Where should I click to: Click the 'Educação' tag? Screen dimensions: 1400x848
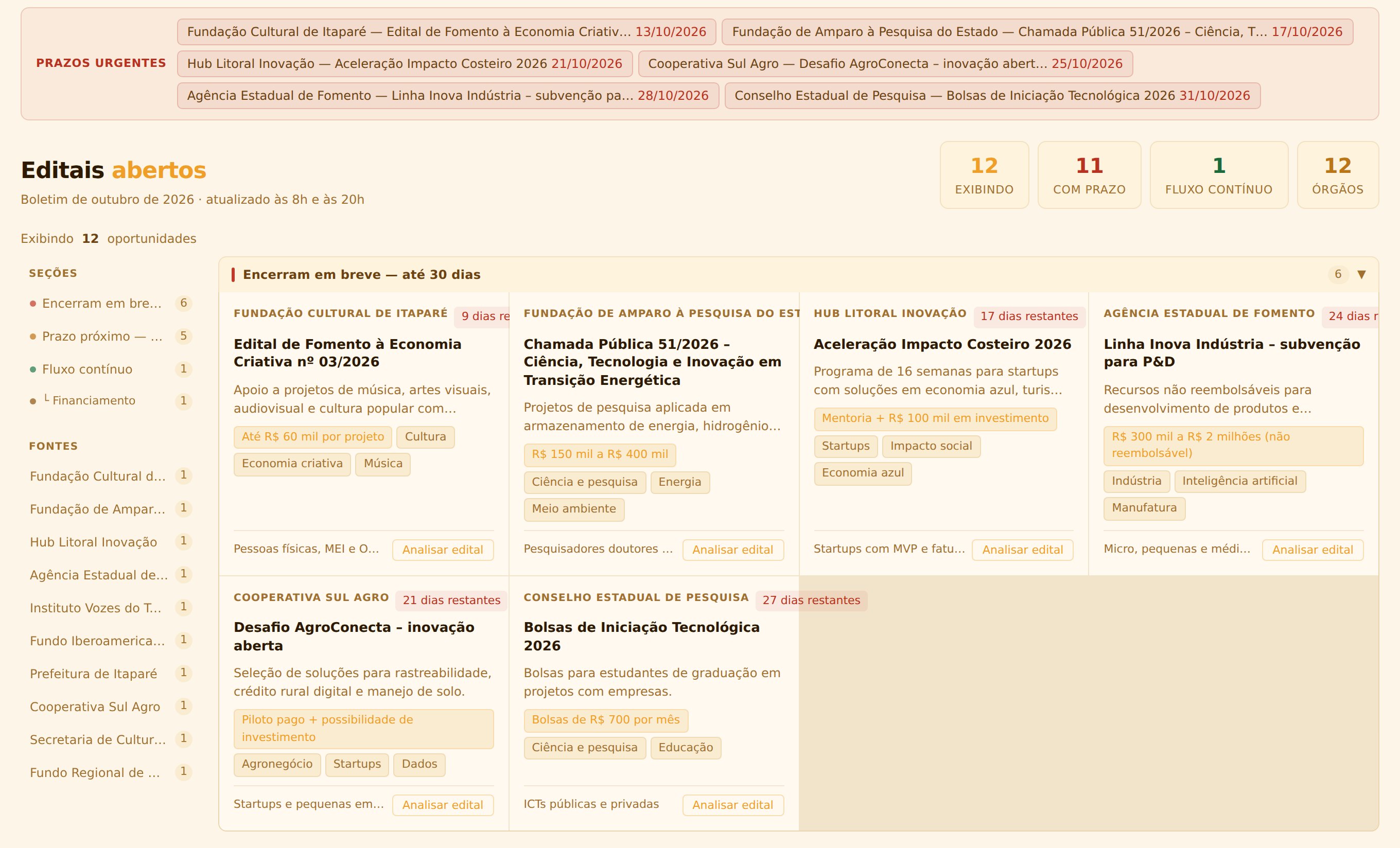(x=686, y=748)
